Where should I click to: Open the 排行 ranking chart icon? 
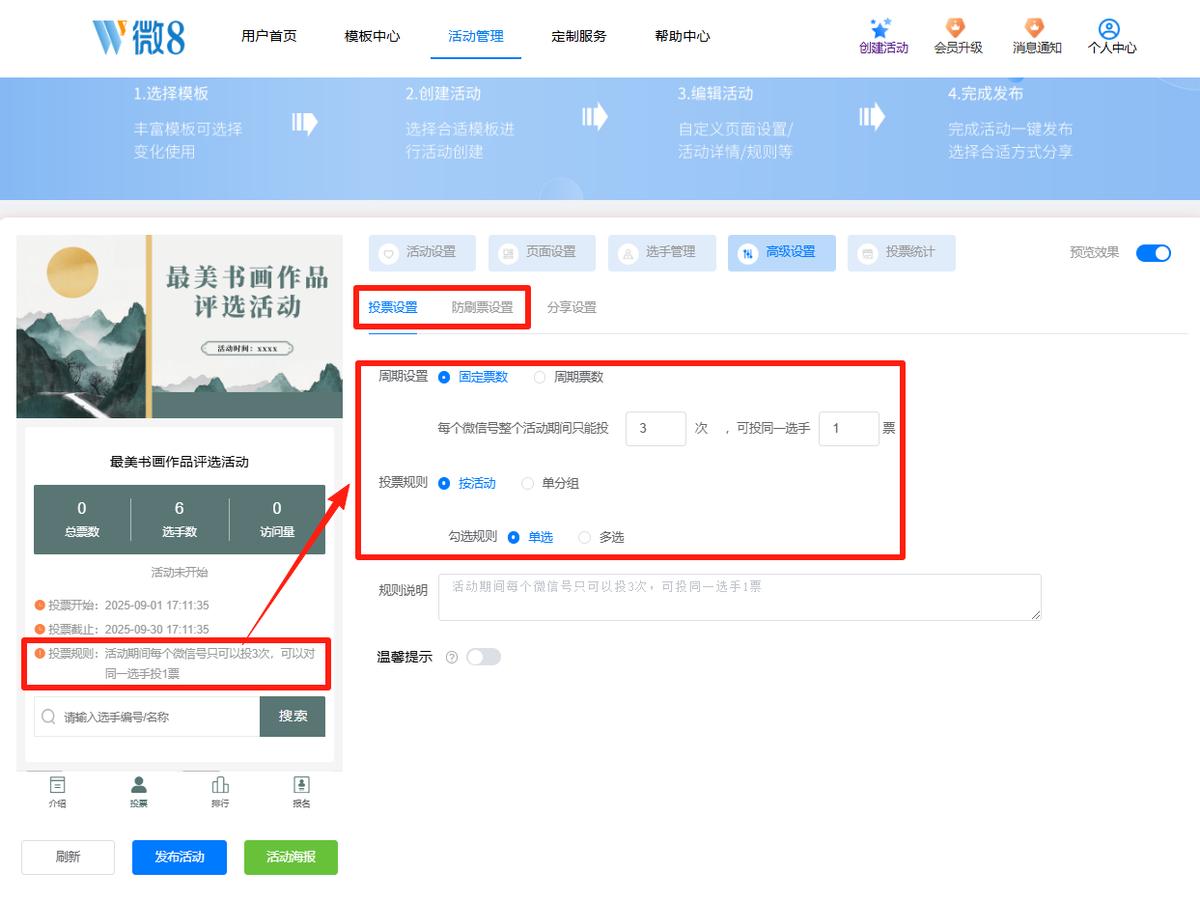[x=220, y=785]
